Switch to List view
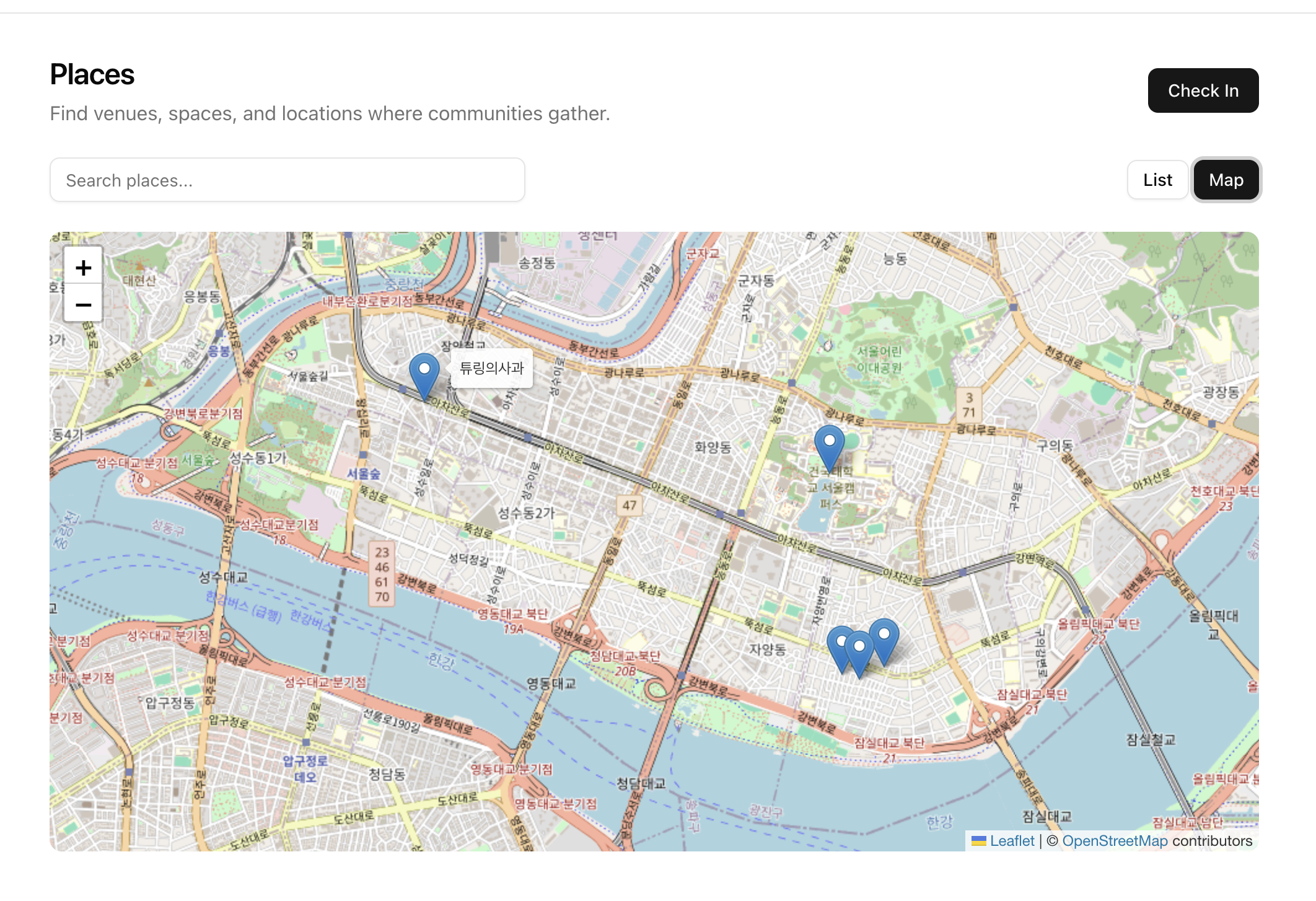The image size is (1316, 901). click(1157, 180)
